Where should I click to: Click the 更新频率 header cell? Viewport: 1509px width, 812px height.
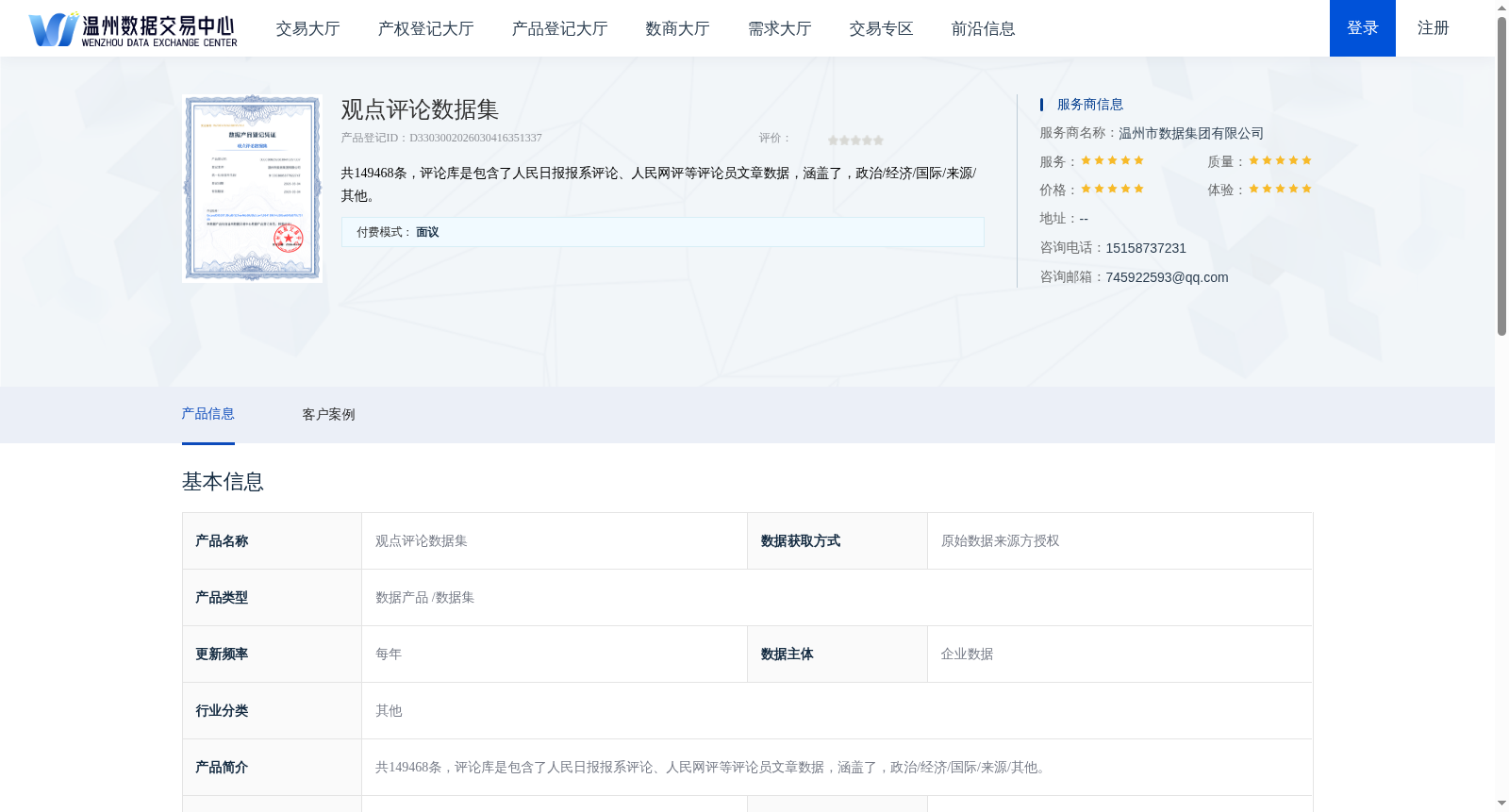click(272, 655)
